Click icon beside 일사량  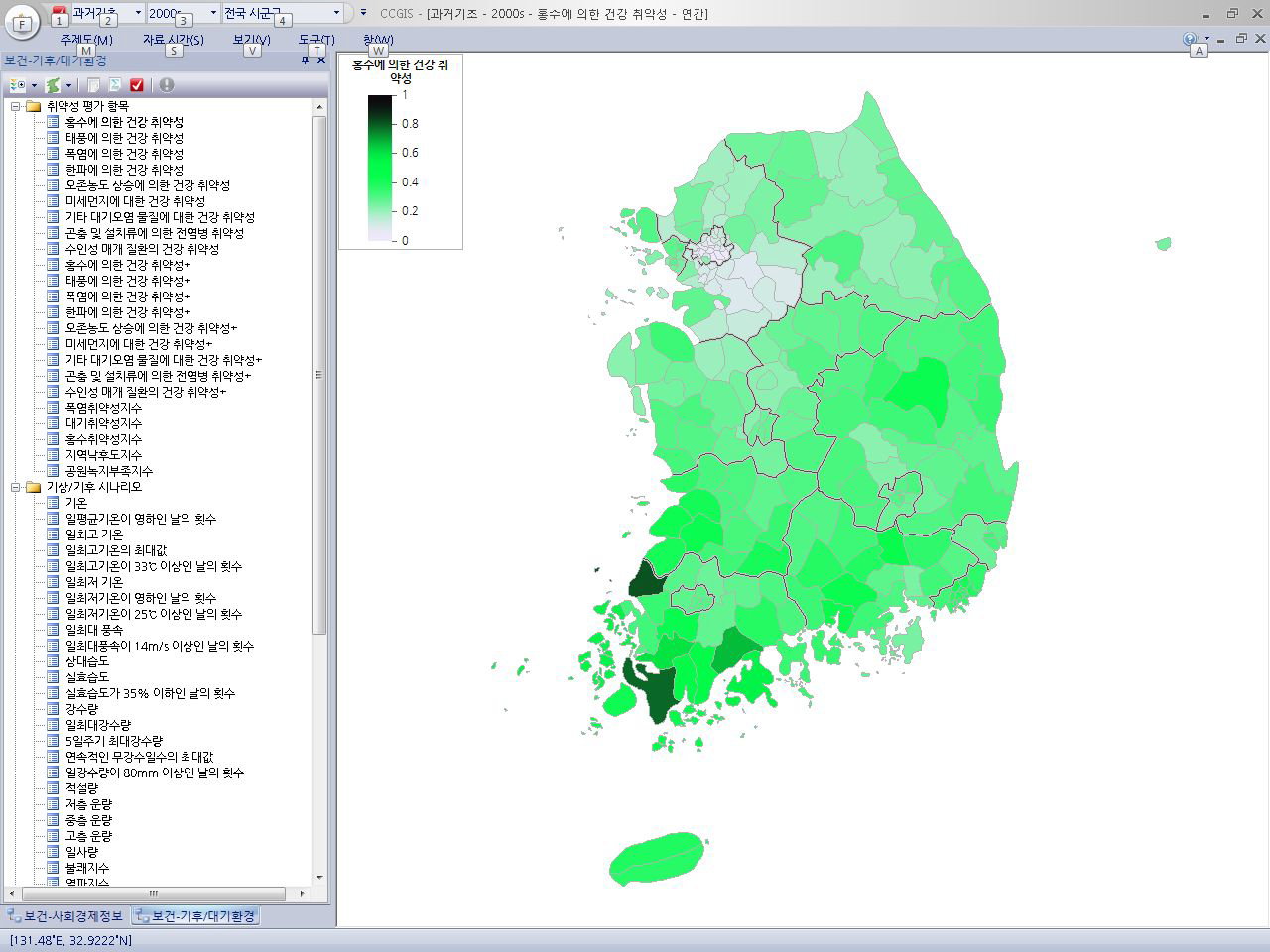(53, 852)
